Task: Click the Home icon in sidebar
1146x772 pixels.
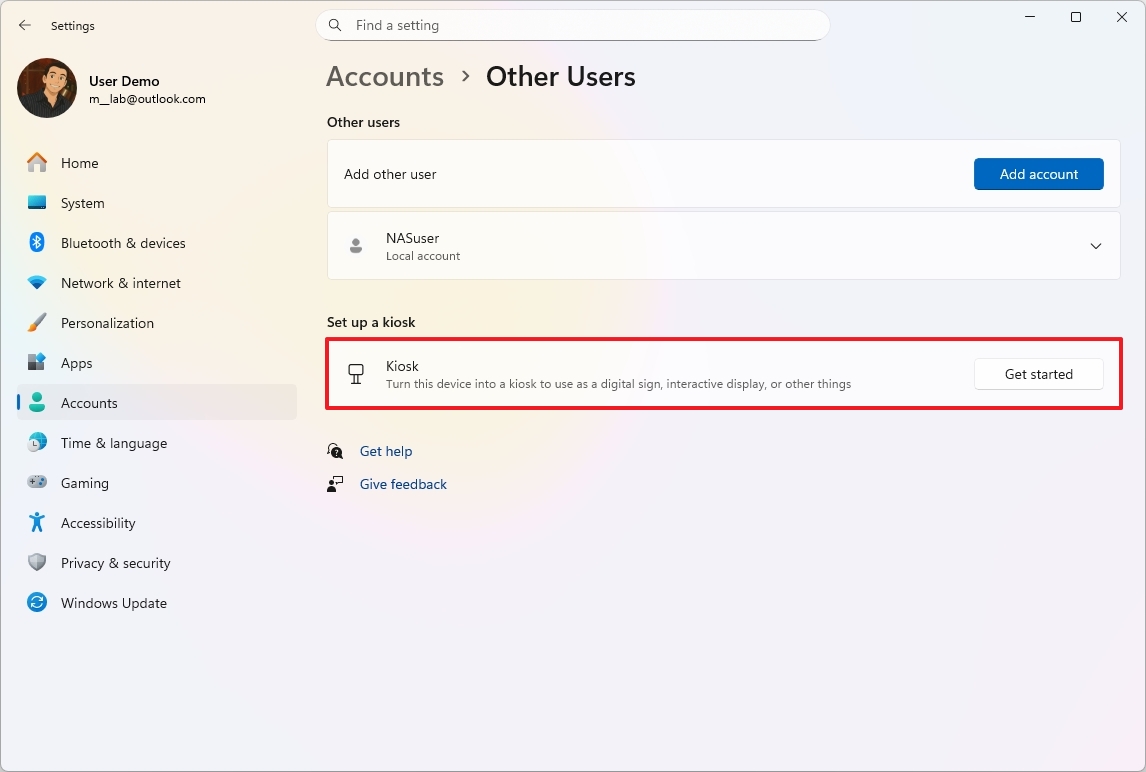Action: (37, 163)
